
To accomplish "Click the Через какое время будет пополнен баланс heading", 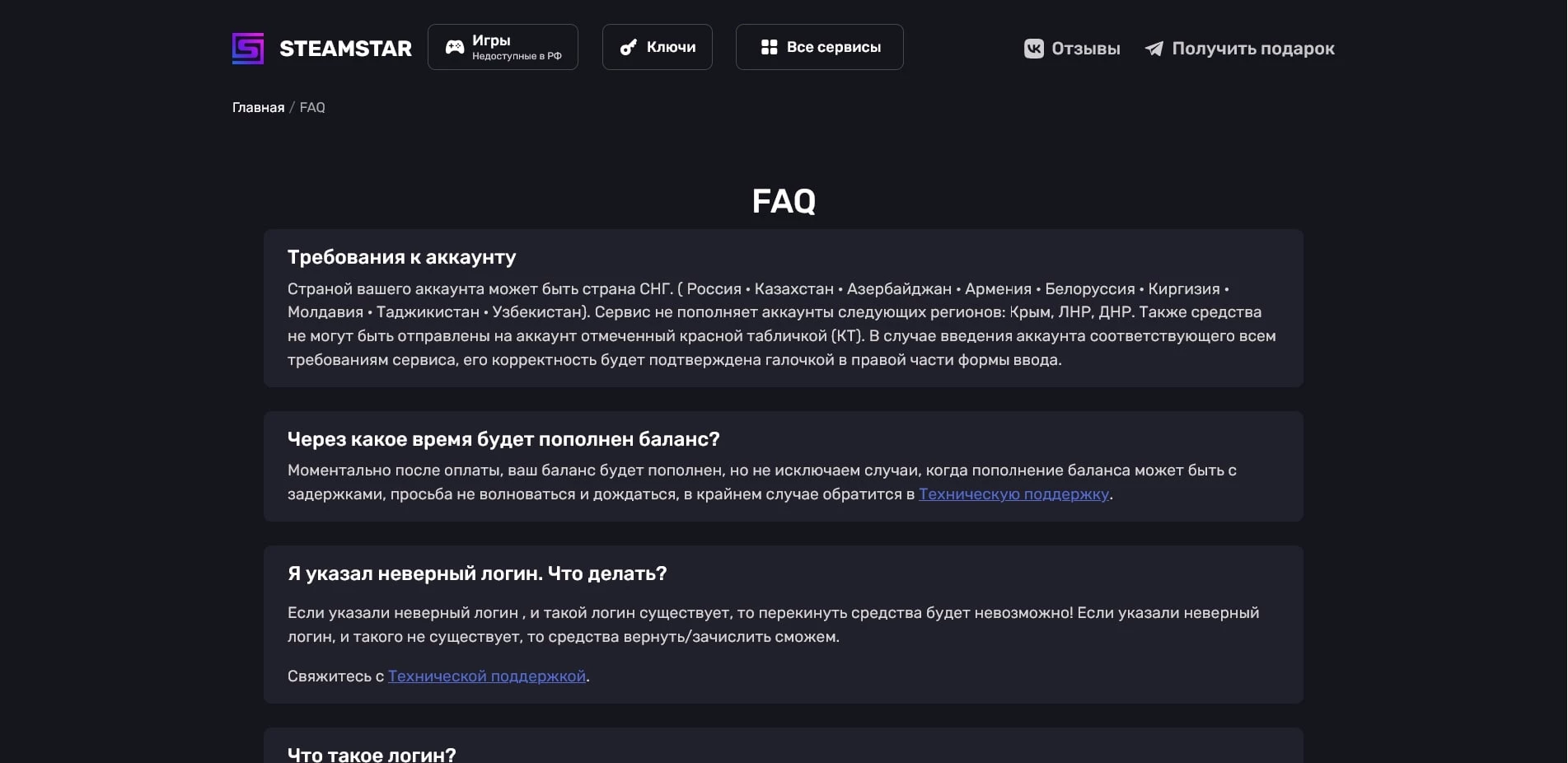I will click(x=503, y=439).
